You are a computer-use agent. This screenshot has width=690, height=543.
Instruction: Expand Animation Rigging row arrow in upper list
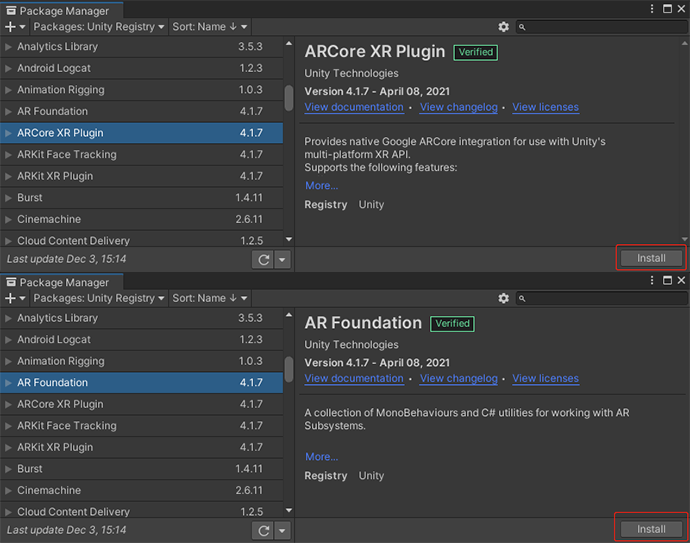pyautogui.click(x=8, y=90)
